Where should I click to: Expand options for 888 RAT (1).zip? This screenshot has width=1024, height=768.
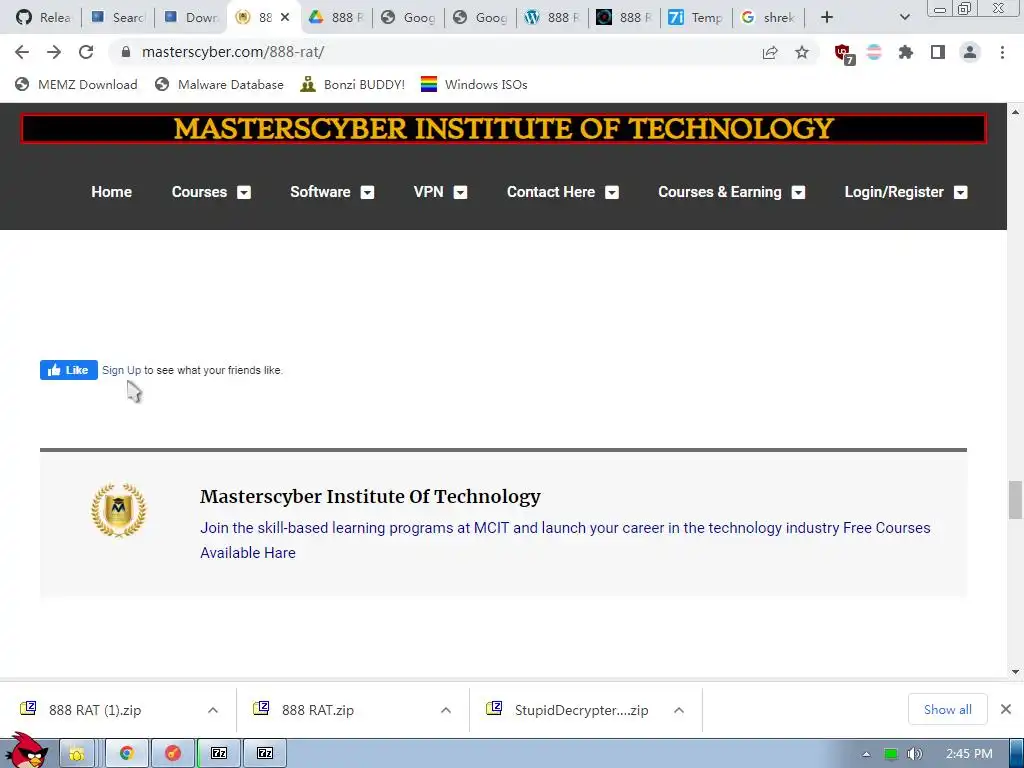tap(213, 710)
